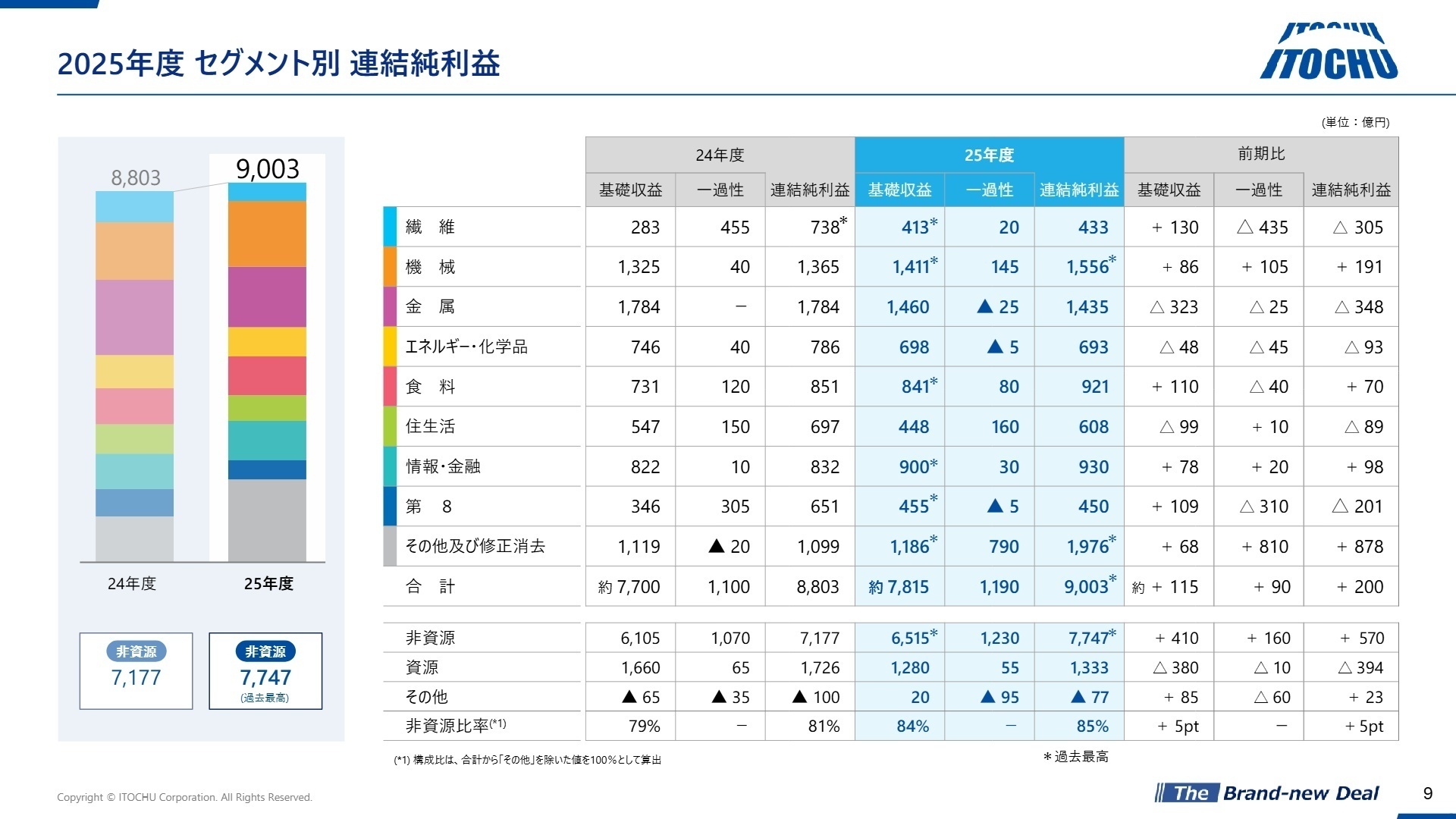Click the orange segment of 24年度 bar

tap(134, 251)
